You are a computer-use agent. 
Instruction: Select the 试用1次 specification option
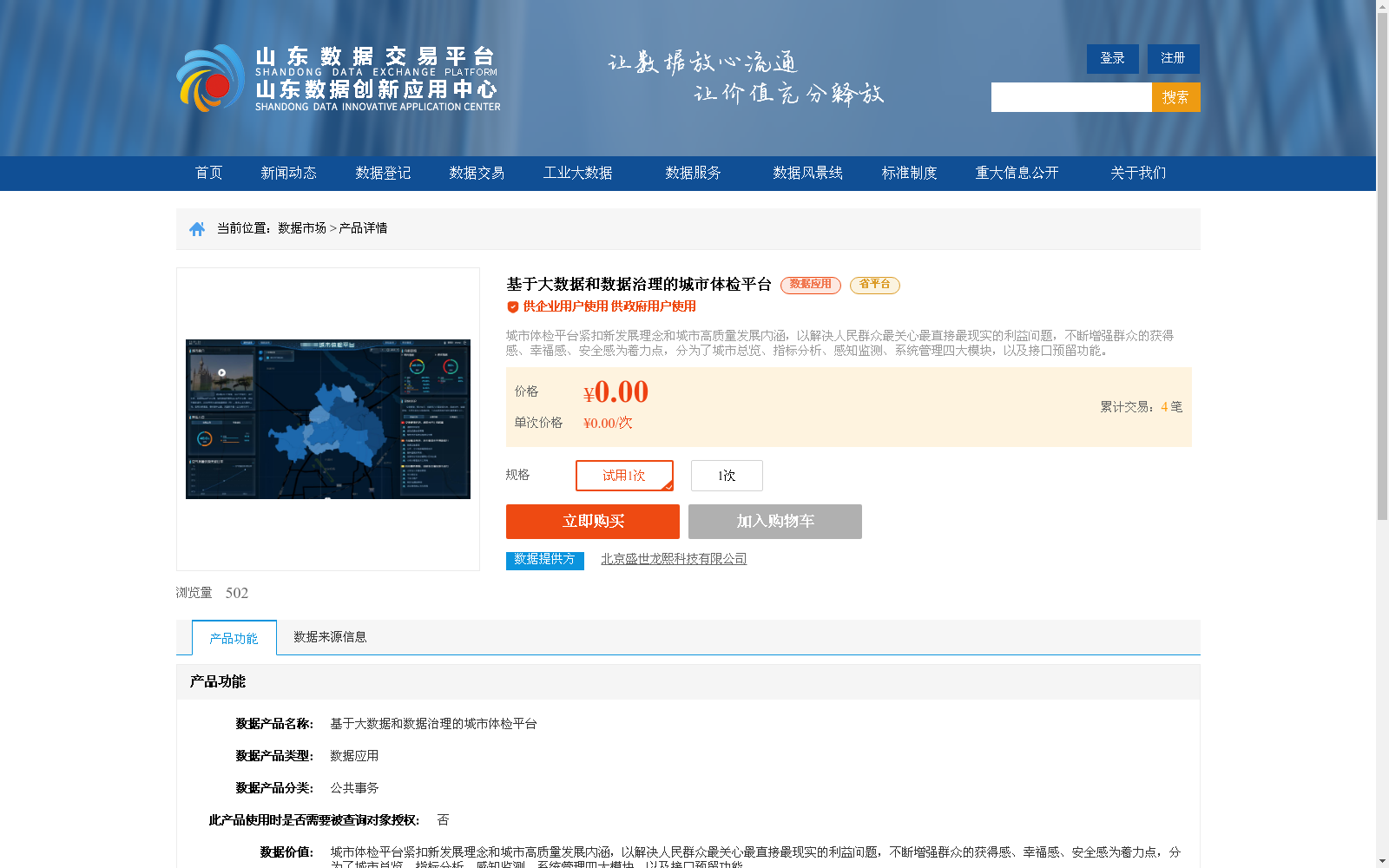pyautogui.click(x=624, y=476)
